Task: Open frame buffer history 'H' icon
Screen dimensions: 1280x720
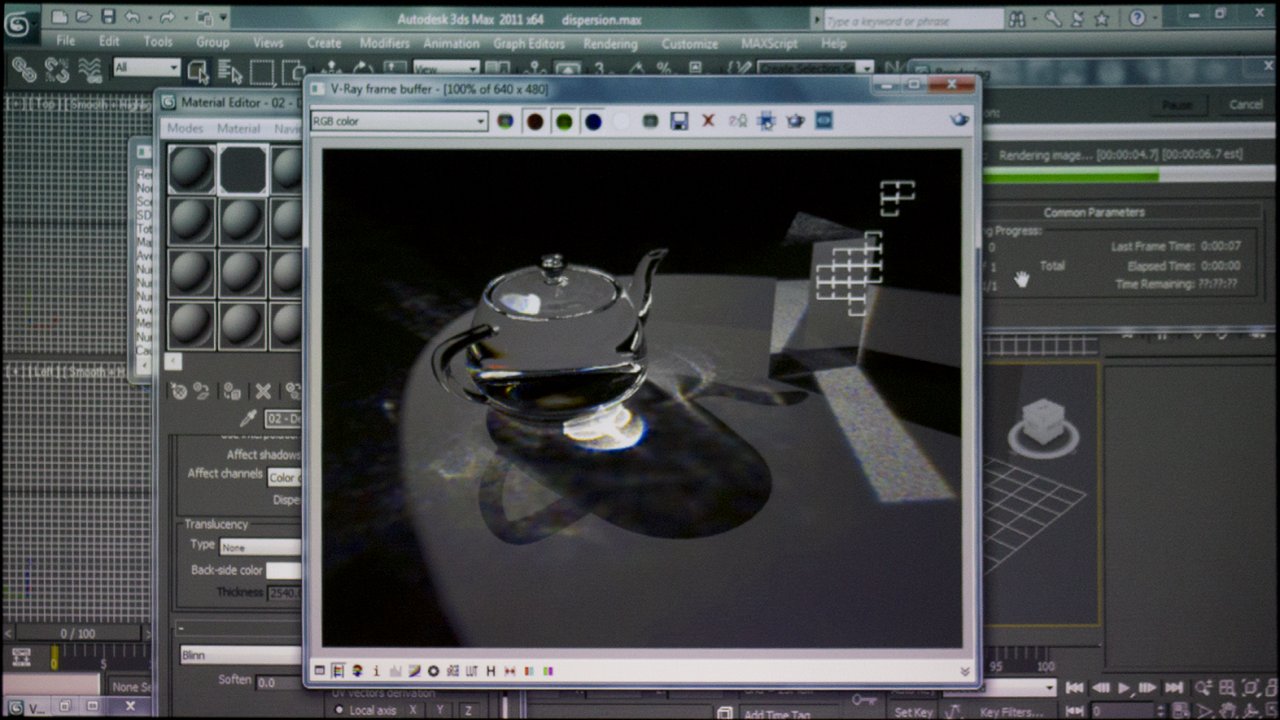Action: [x=491, y=671]
